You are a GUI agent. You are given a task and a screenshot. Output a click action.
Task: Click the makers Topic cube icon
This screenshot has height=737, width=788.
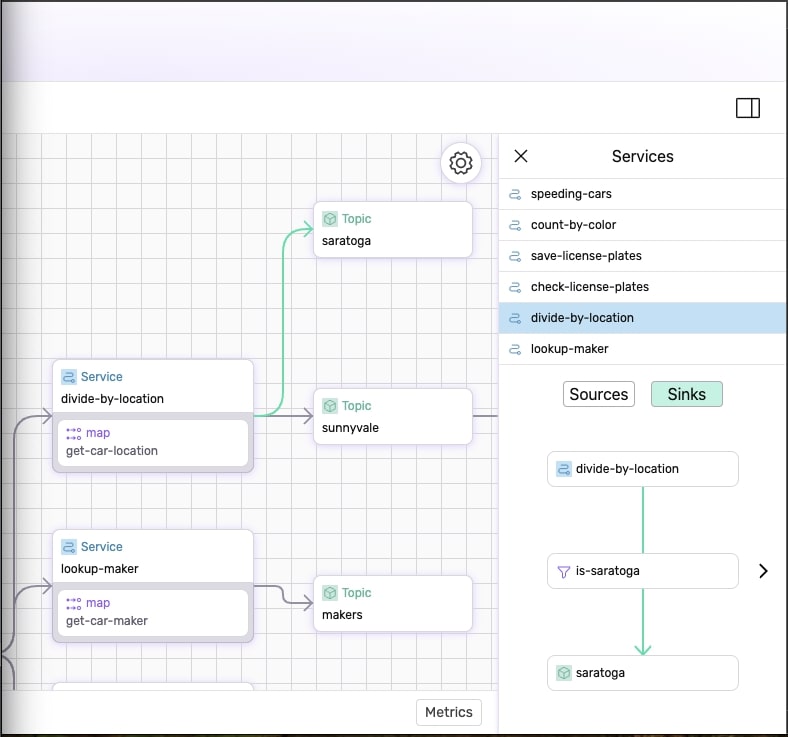pos(330,593)
